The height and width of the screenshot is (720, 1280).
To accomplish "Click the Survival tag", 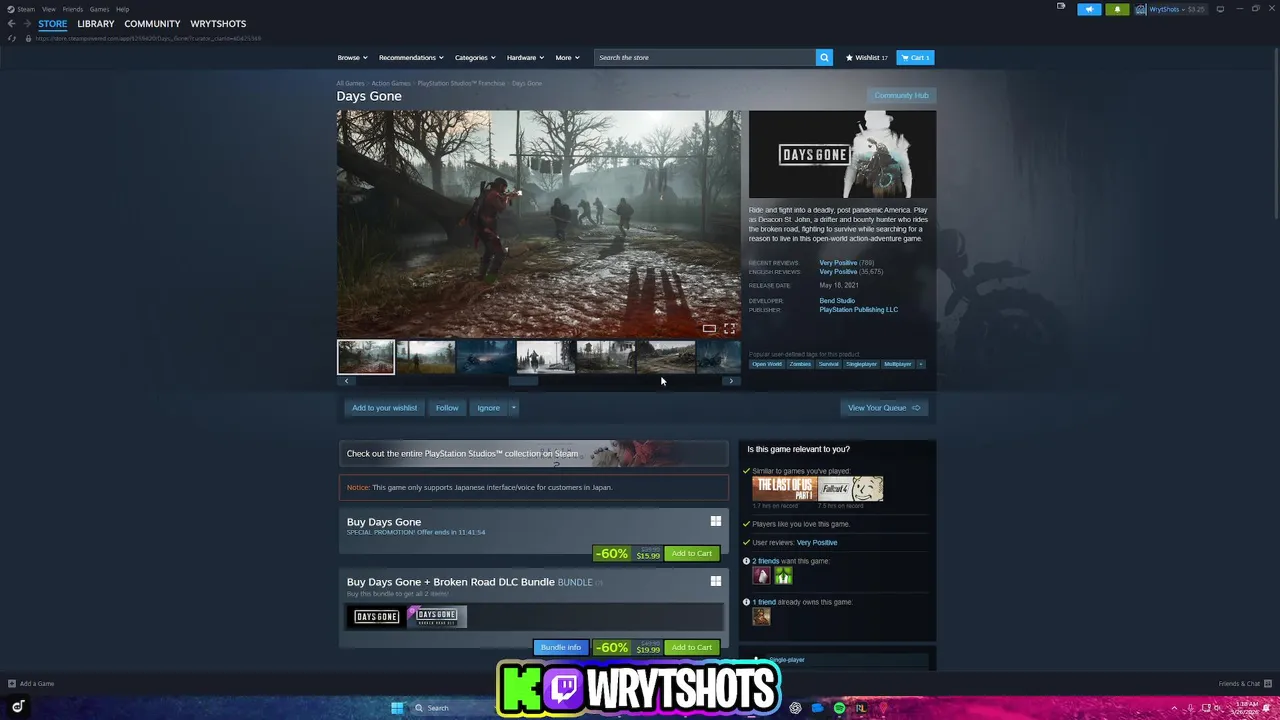I will [x=828, y=364].
